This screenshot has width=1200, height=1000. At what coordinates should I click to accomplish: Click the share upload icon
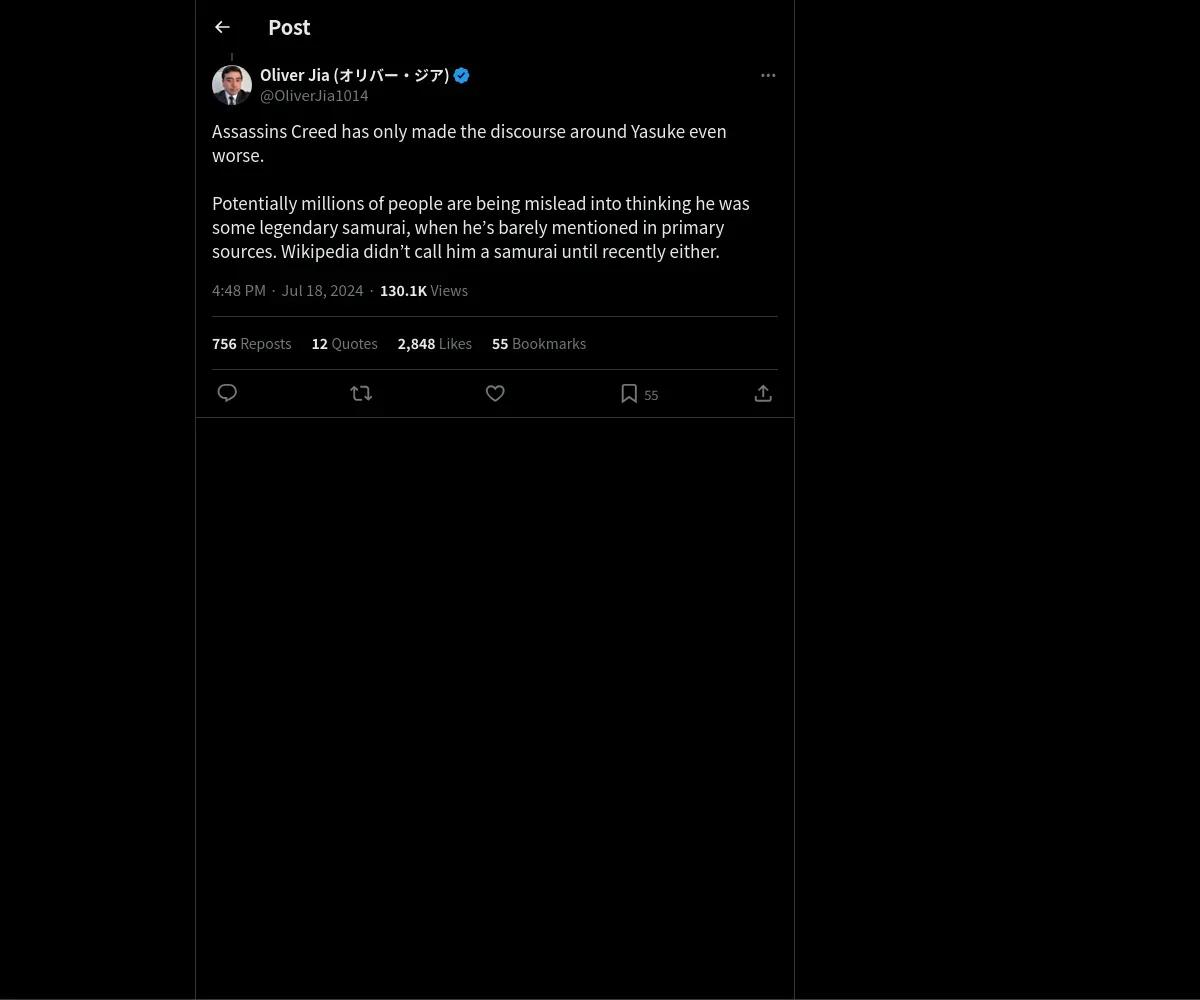(763, 393)
